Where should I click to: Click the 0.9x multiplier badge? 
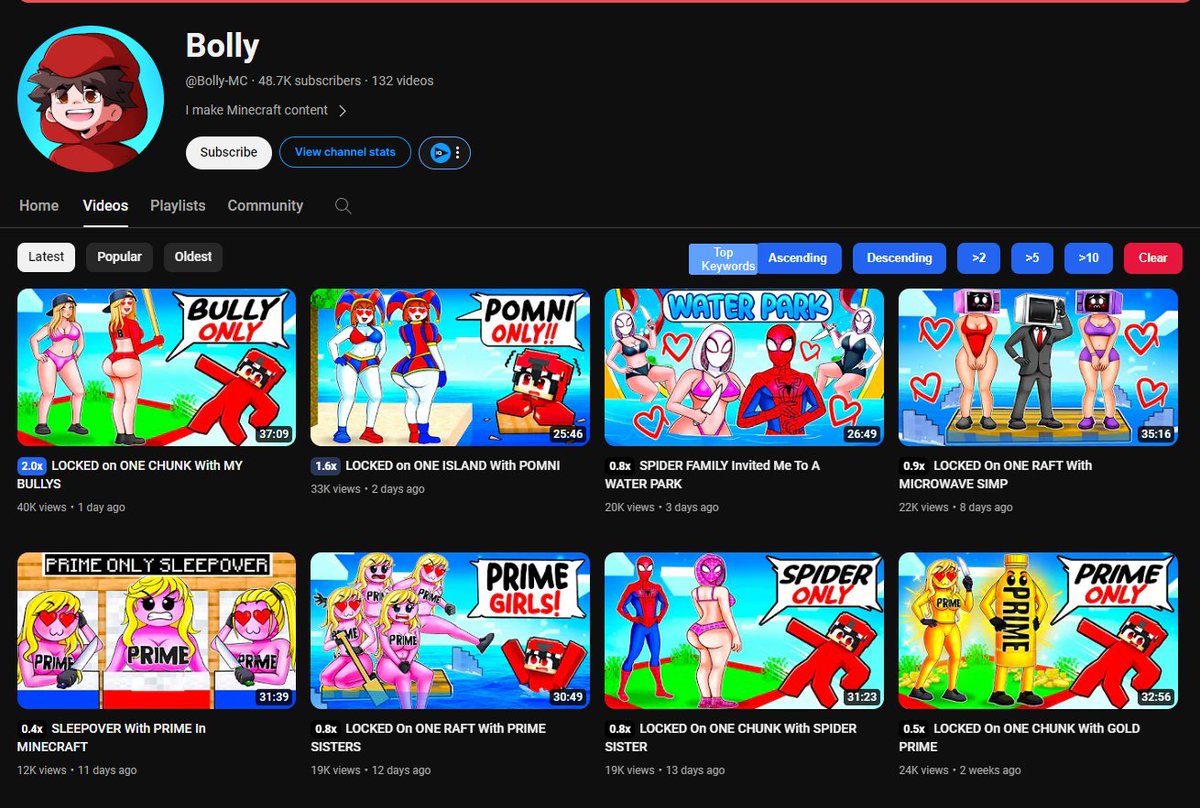pos(914,466)
